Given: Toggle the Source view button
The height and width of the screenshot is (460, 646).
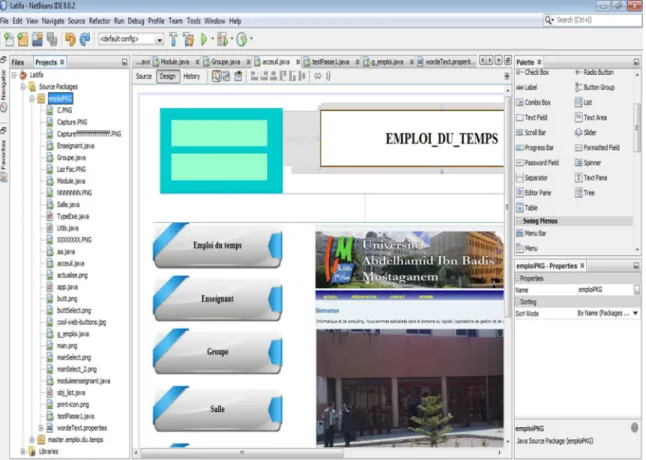Looking at the screenshot, I should [144, 77].
